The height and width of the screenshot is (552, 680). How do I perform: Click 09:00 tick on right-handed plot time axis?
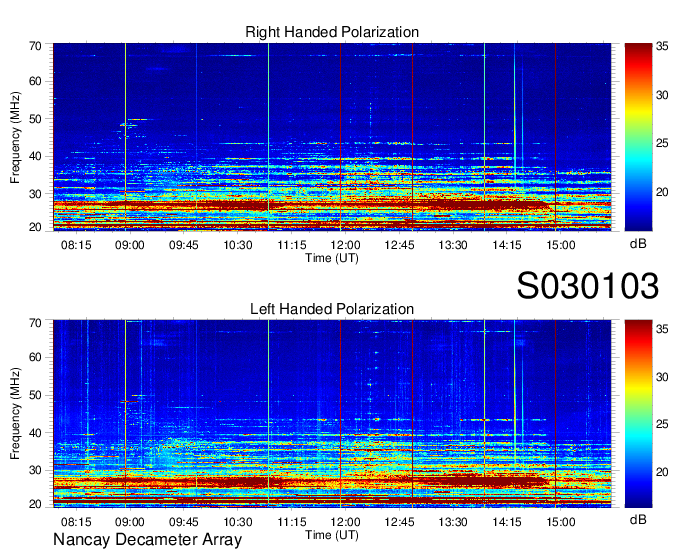coord(129,245)
